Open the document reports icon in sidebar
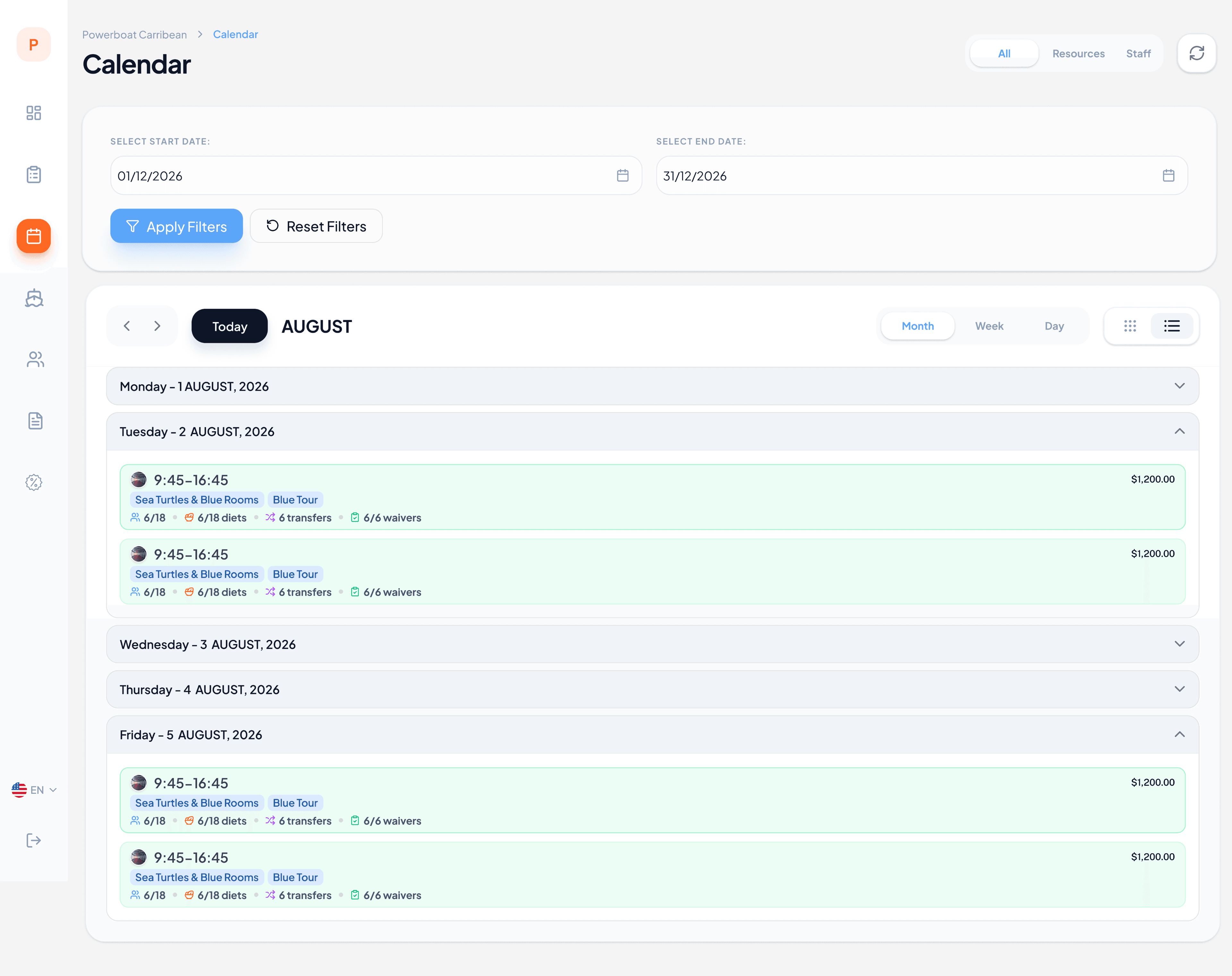 point(35,421)
